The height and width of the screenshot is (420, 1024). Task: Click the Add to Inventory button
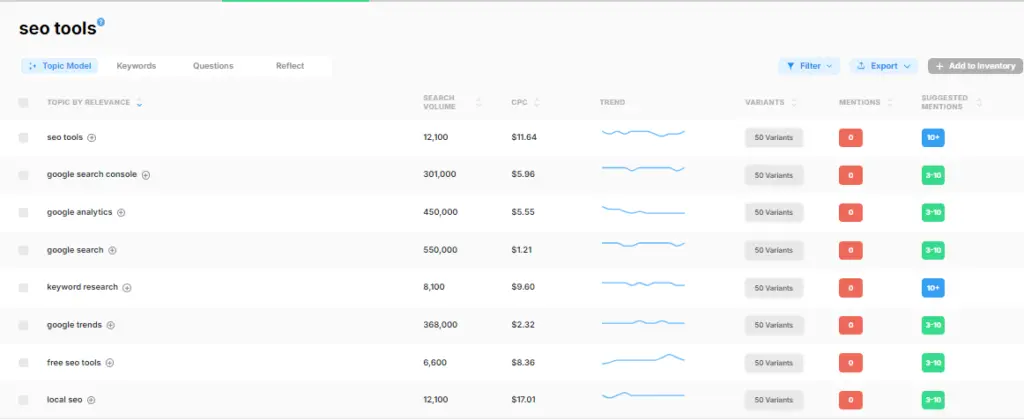tap(974, 66)
